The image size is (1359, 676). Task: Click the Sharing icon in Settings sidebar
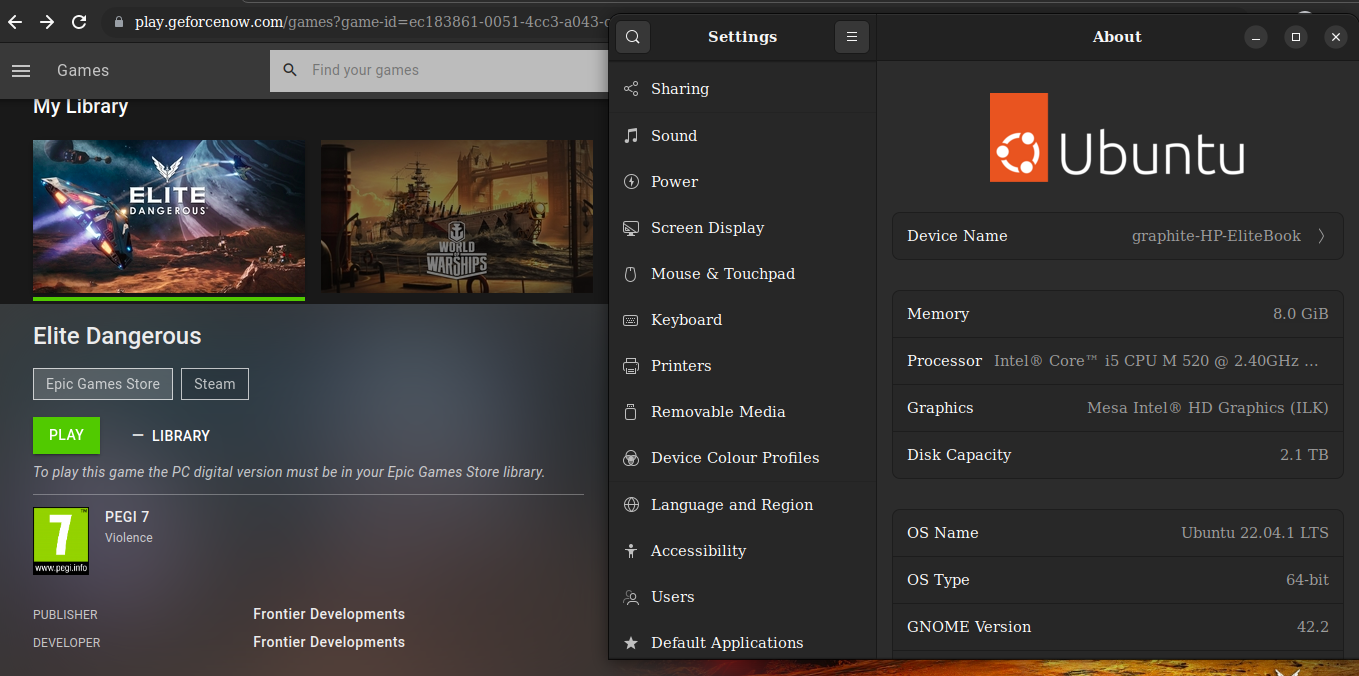coord(631,89)
